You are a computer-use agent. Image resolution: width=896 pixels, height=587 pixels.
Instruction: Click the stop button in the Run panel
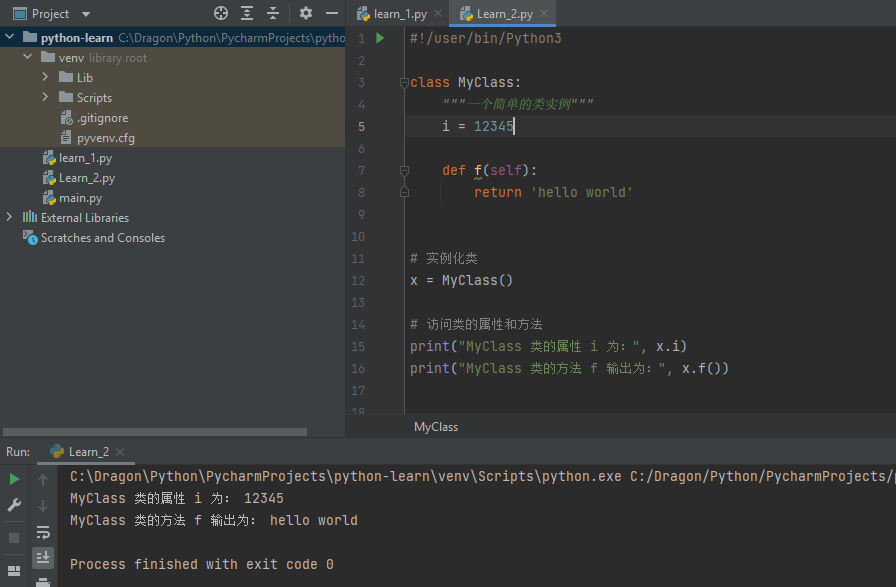[13, 537]
